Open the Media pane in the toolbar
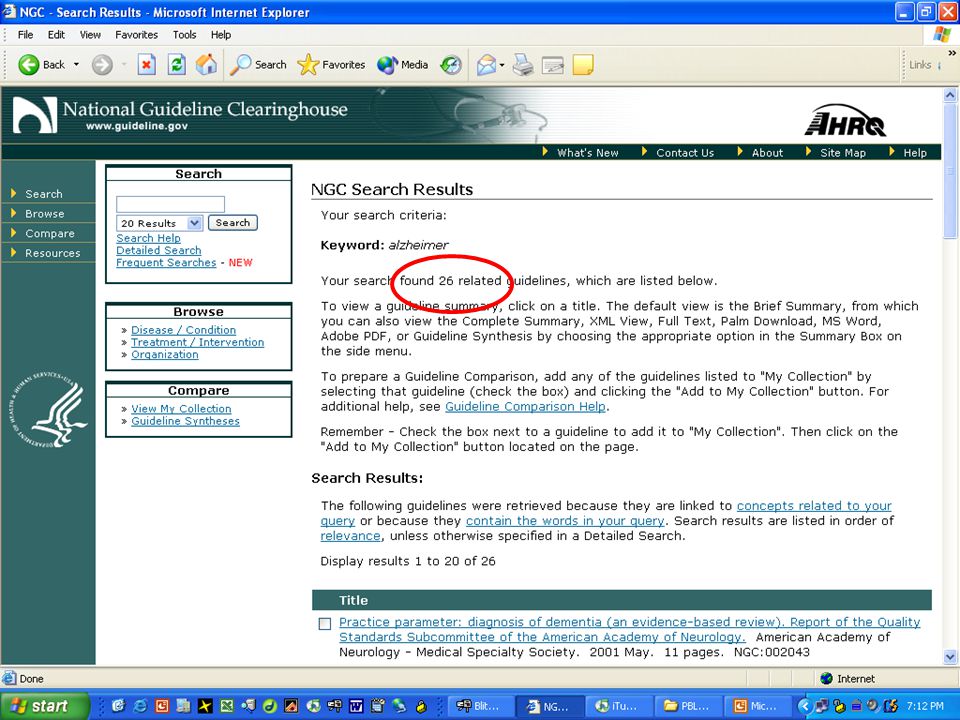This screenshot has width=960, height=720. click(x=402, y=64)
